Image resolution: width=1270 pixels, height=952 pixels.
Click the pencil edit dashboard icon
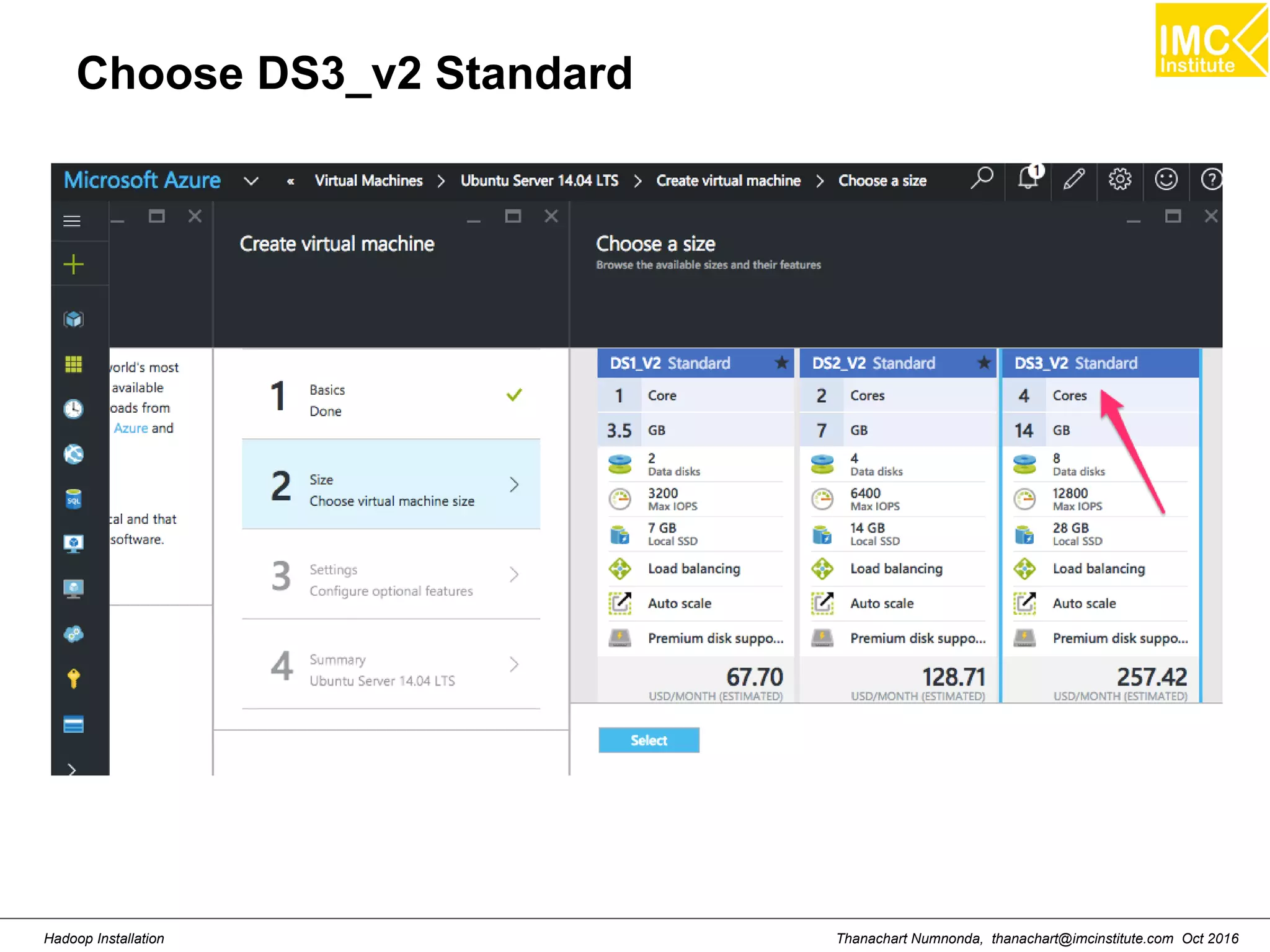pos(1074,180)
